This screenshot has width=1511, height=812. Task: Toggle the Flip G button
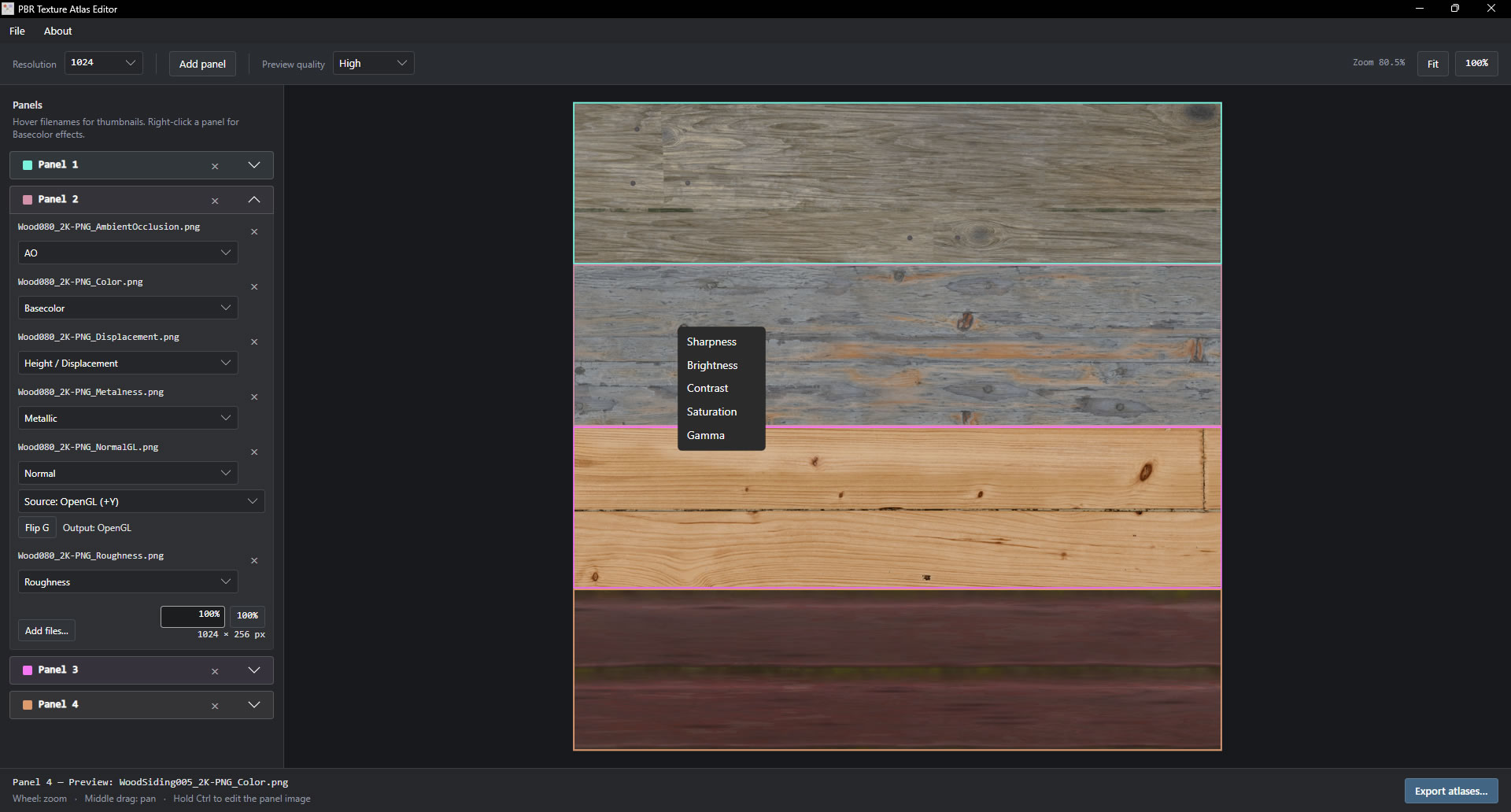(37, 528)
